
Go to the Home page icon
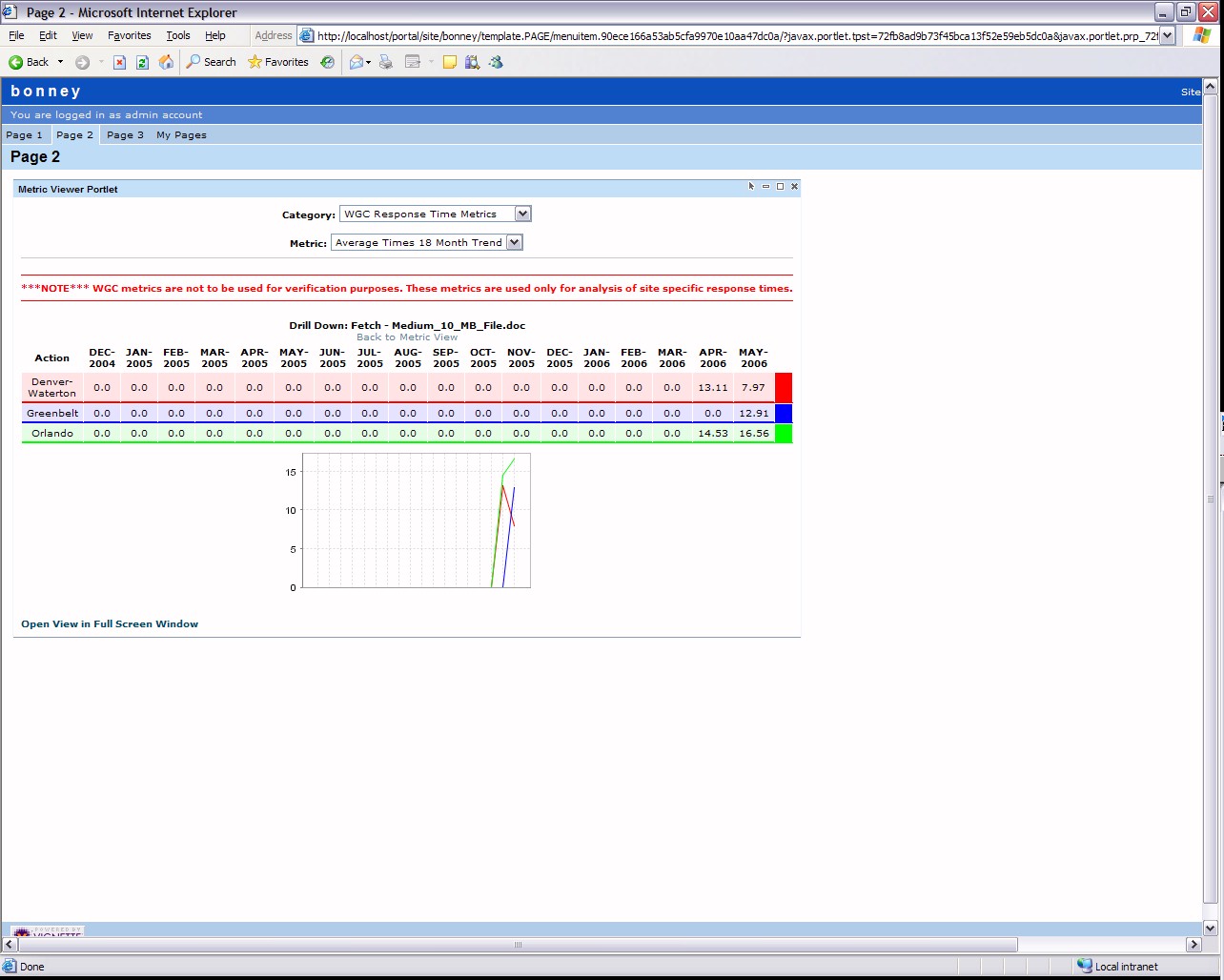[x=166, y=62]
